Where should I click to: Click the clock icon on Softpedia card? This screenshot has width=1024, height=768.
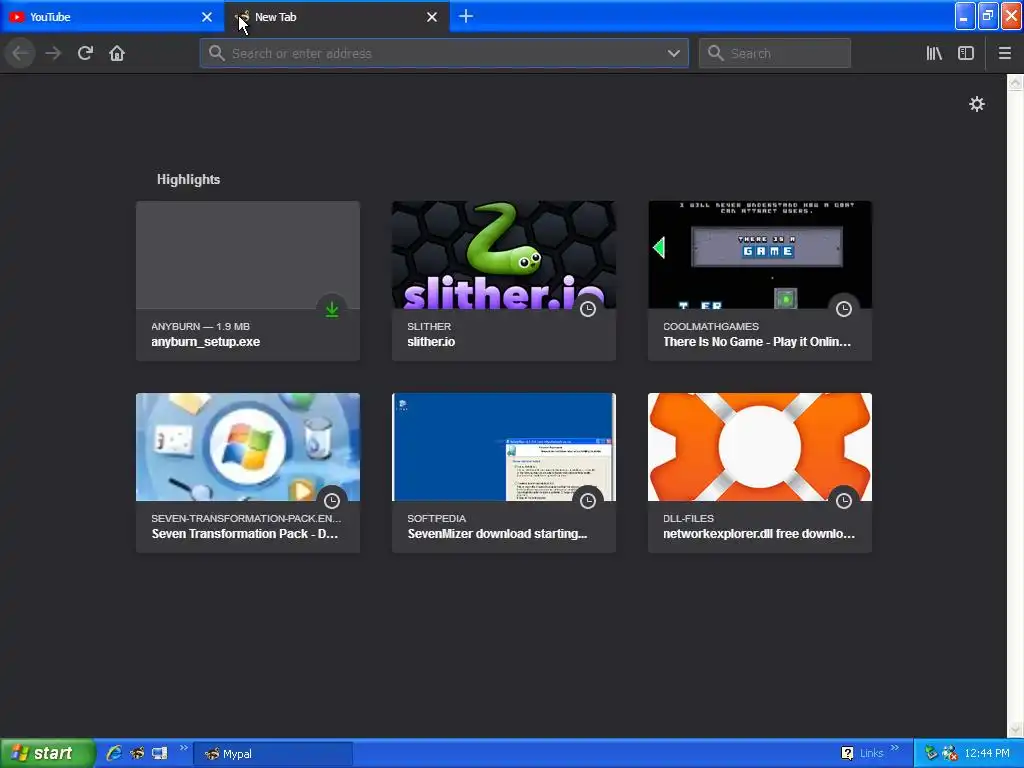(x=588, y=502)
